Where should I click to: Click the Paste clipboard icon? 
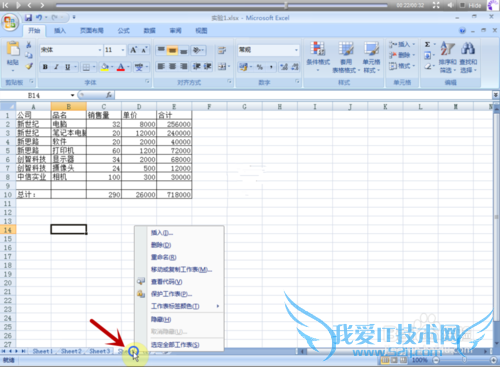13,48
